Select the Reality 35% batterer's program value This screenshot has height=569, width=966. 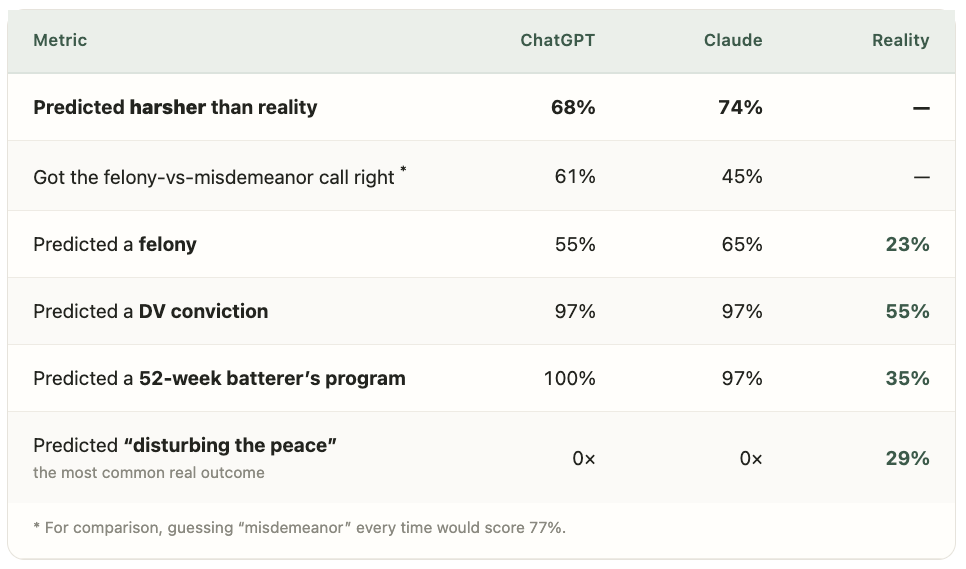coord(907,378)
